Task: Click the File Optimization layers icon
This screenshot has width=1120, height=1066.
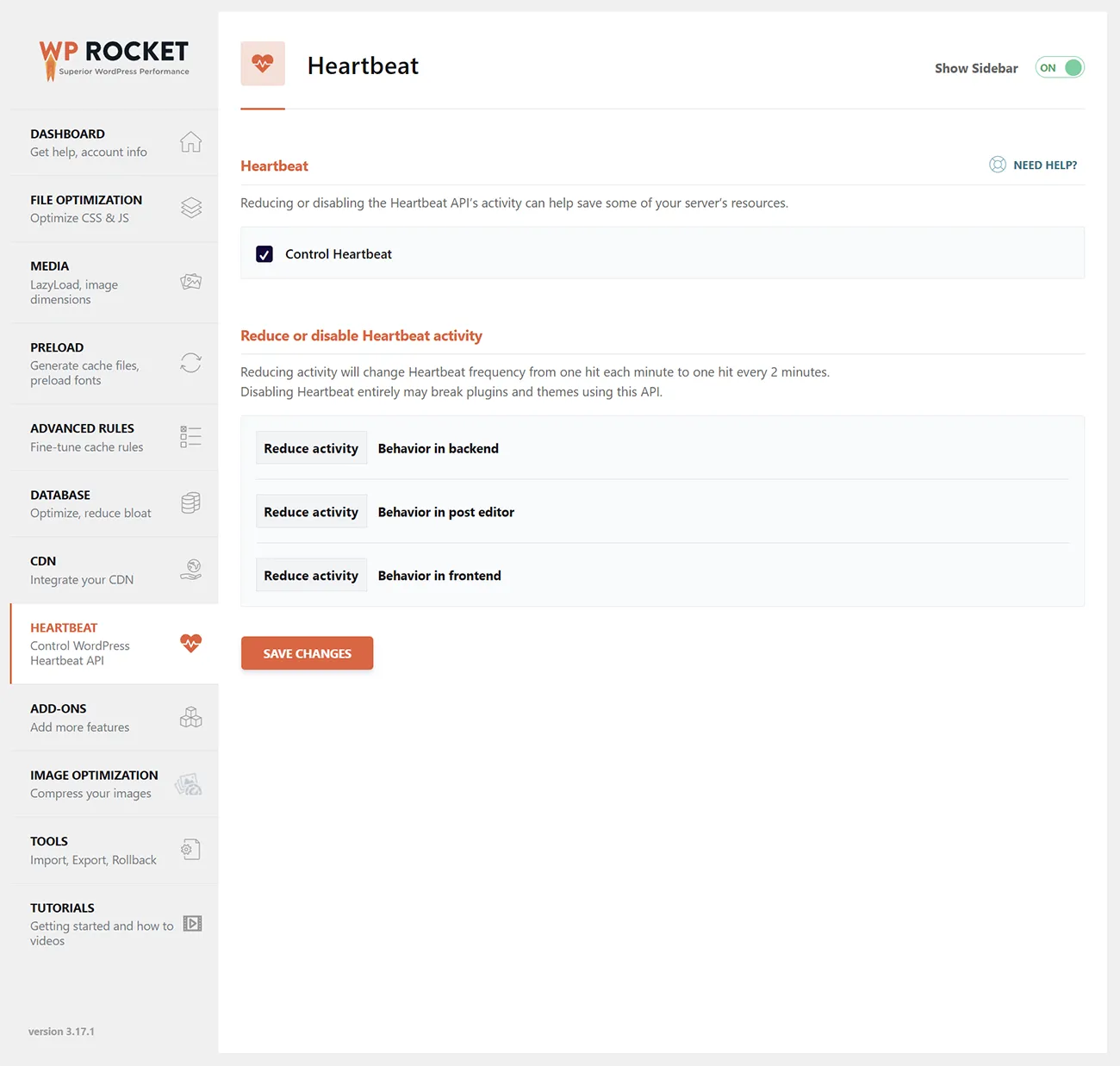Action: (190, 208)
